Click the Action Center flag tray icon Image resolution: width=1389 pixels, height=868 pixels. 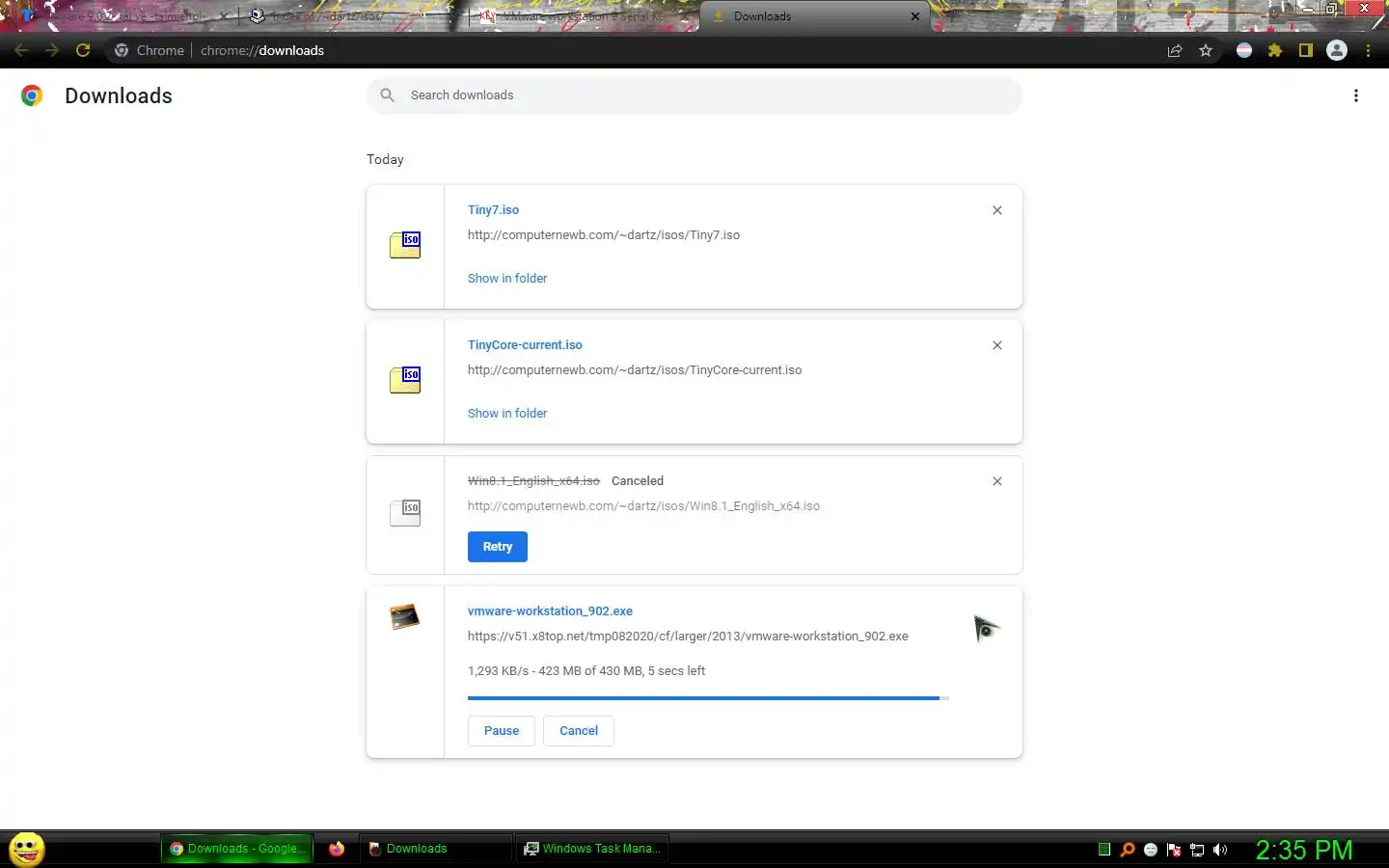point(1174,850)
